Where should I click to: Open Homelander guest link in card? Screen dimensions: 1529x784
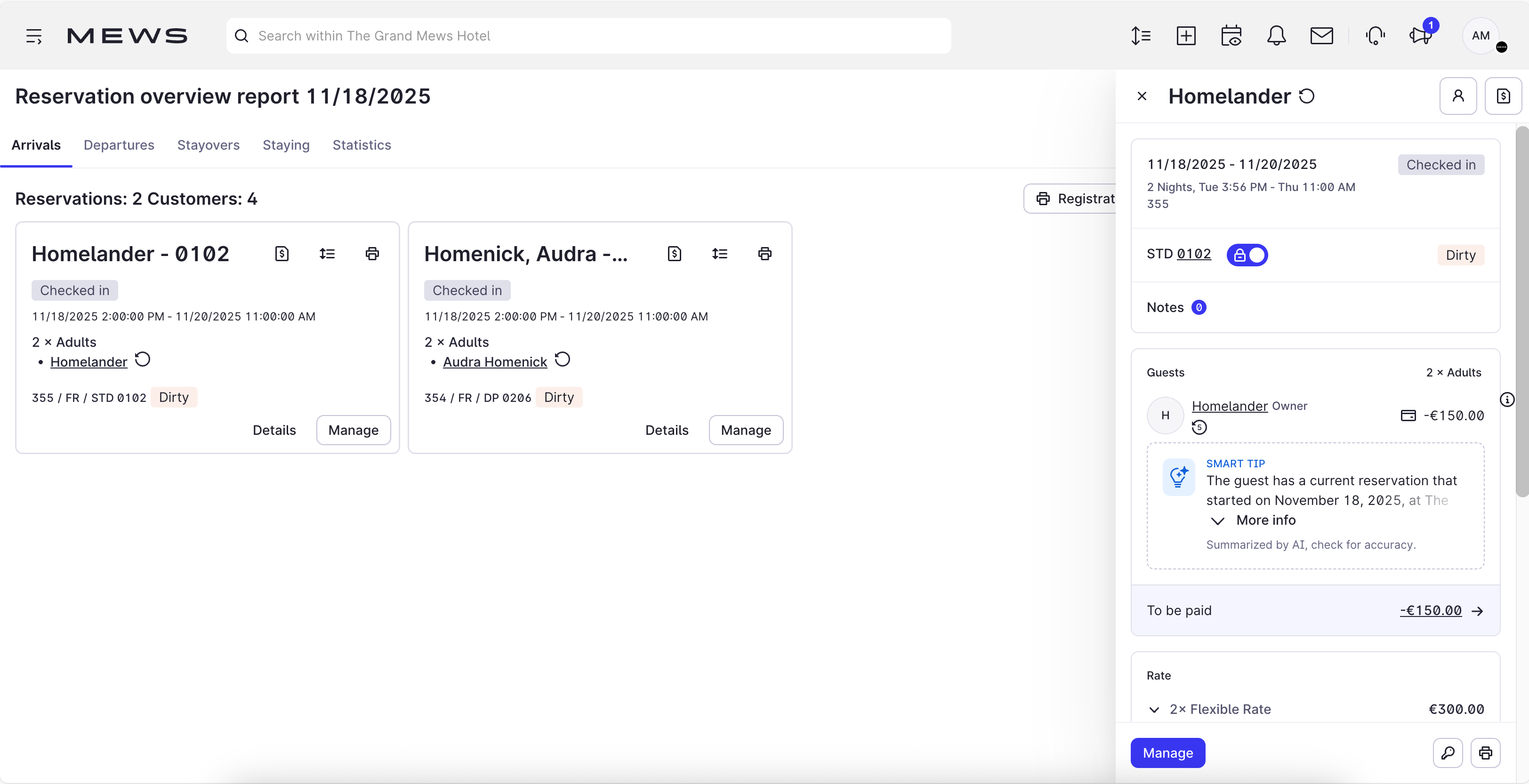click(x=89, y=361)
